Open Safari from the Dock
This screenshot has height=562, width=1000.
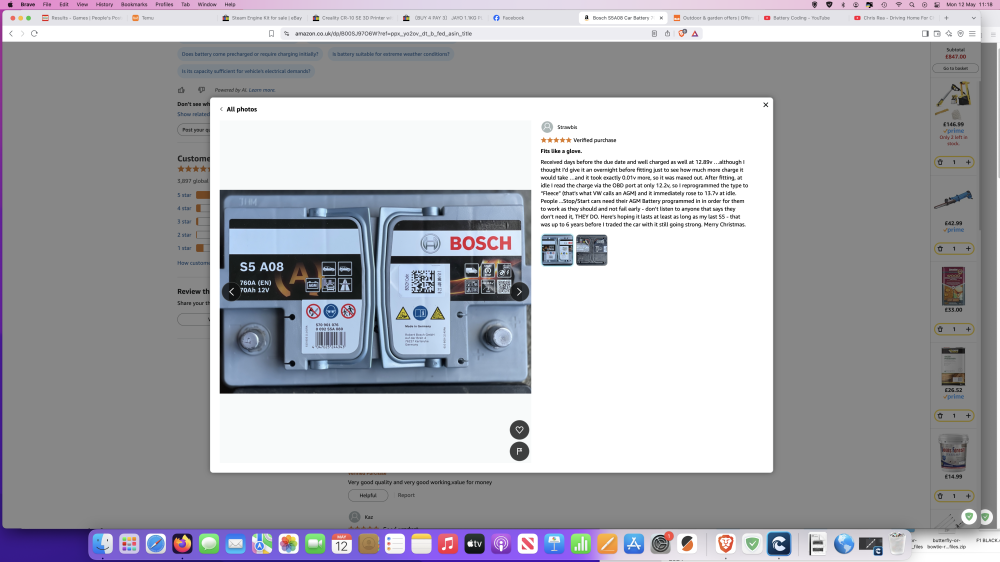pos(156,544)
